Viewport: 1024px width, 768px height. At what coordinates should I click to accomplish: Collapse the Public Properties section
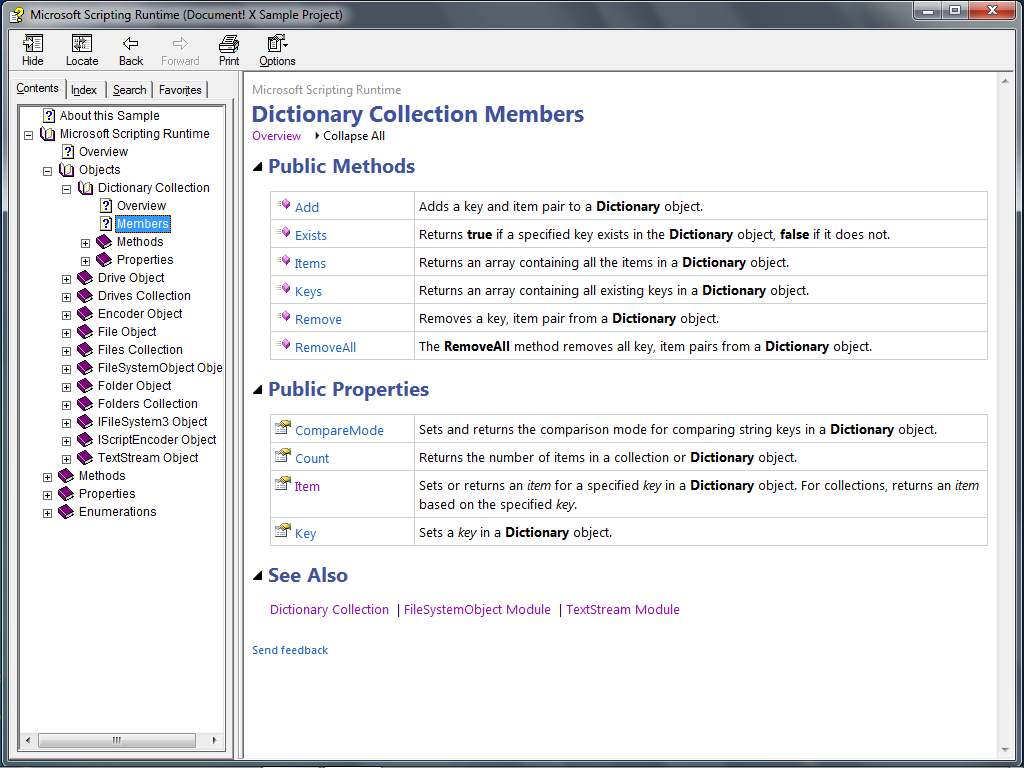point(258,390)
